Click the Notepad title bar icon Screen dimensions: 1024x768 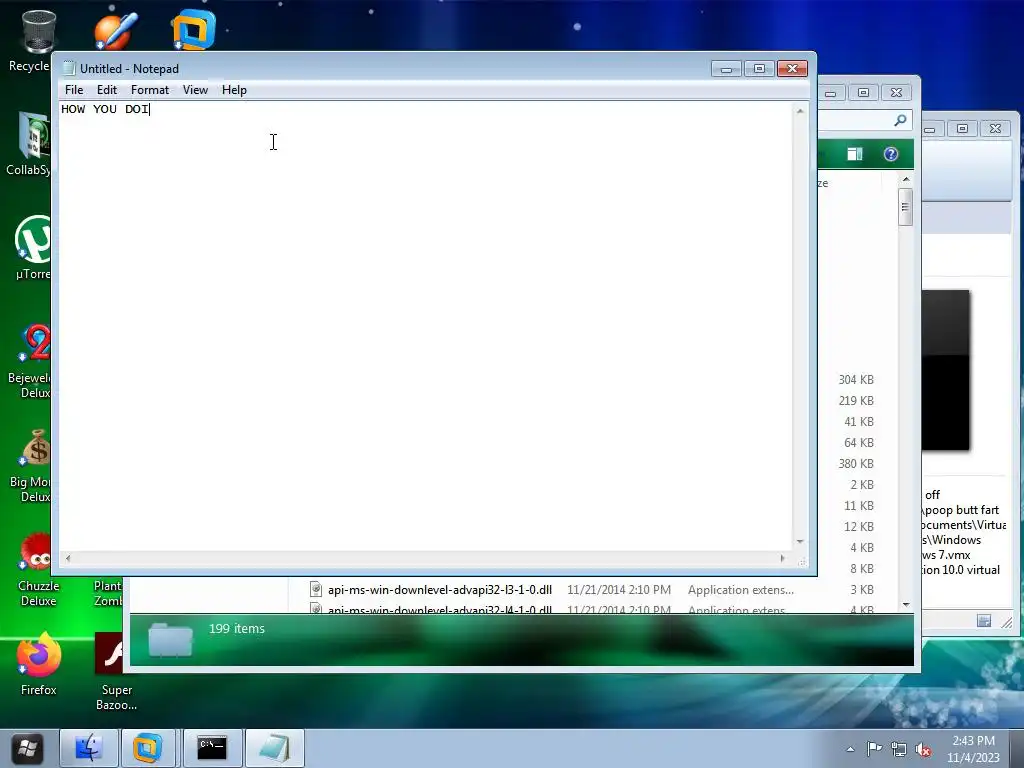pyautogui.click(x=69, y=69)
